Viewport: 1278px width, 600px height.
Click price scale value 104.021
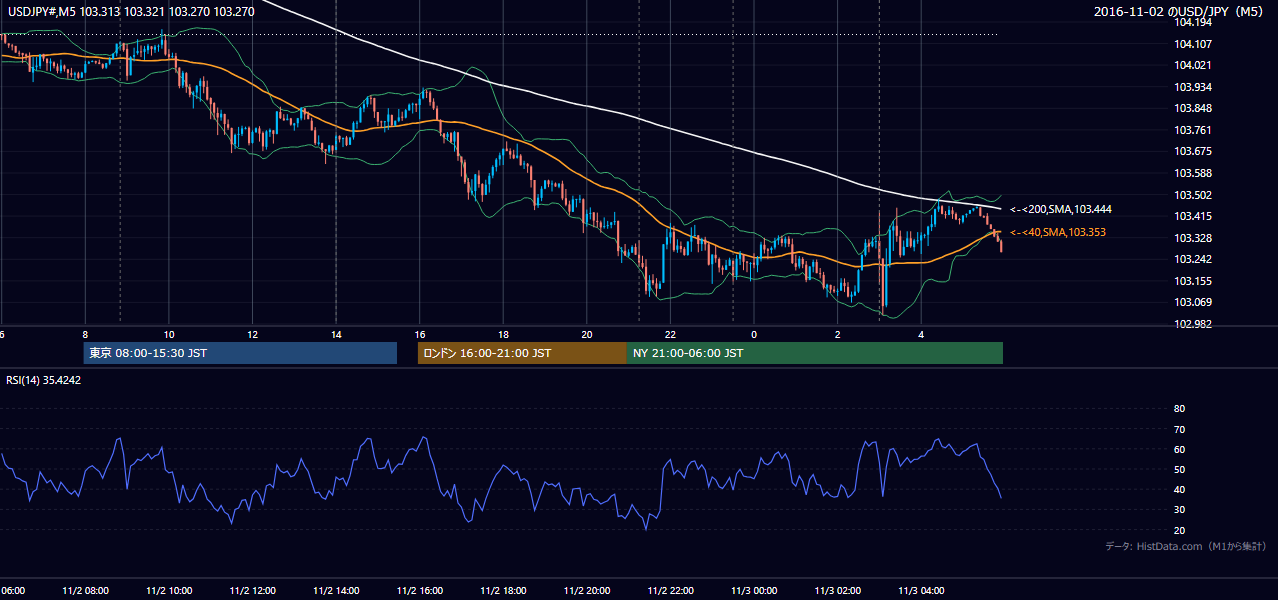(x=1193, y=65)
